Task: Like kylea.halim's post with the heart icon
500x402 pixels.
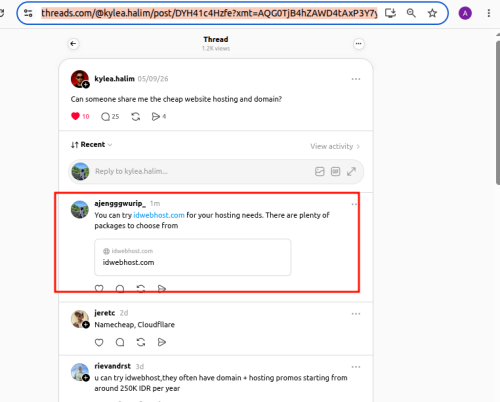Action: (75, 116)
